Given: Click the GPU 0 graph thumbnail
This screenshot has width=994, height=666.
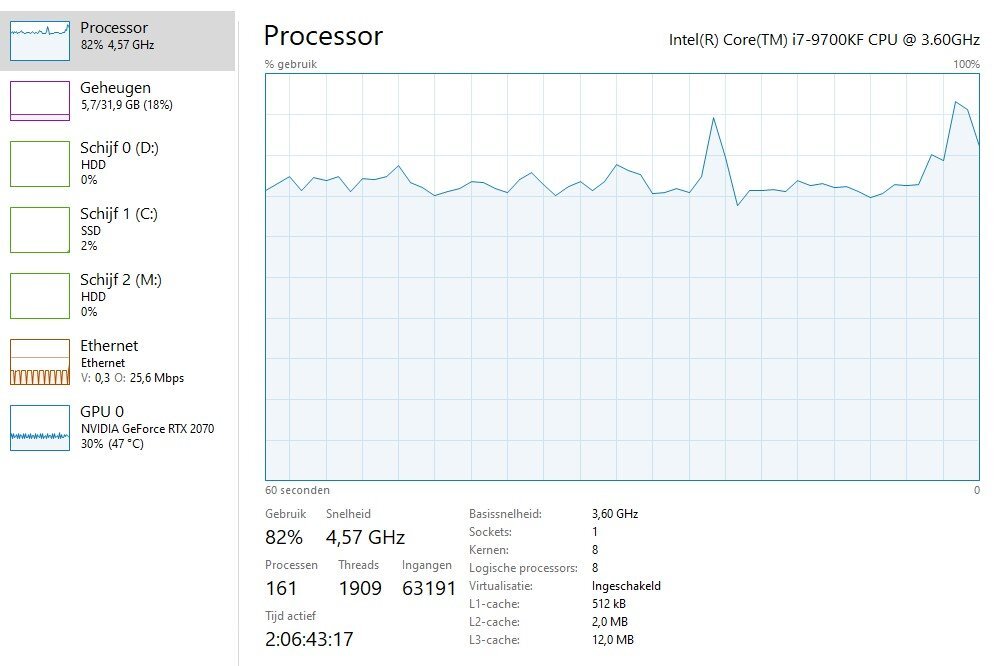Looking at the screenshot, I should pos(40,428).
